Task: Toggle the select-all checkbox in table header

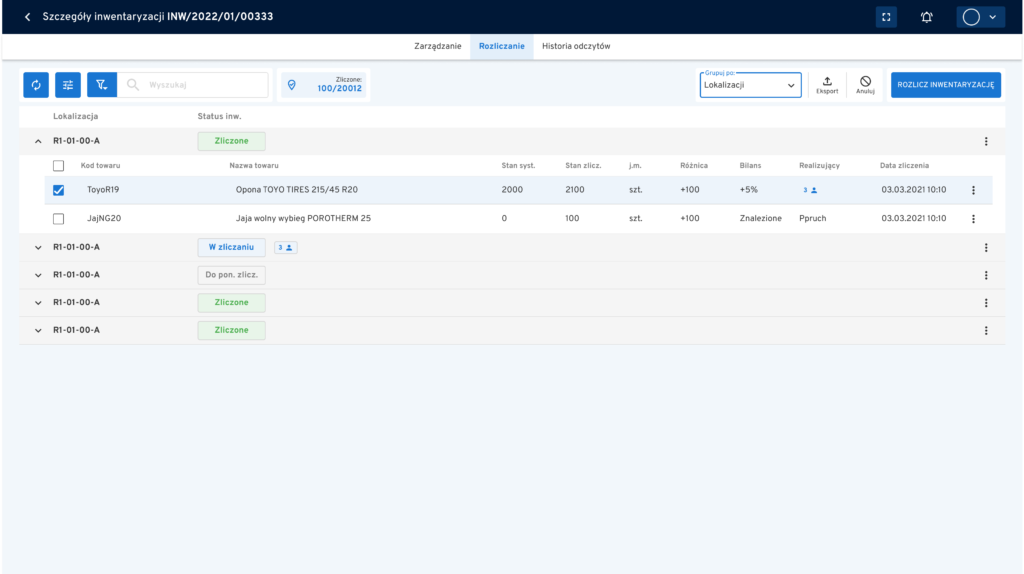Action: [x=58, y=165]
